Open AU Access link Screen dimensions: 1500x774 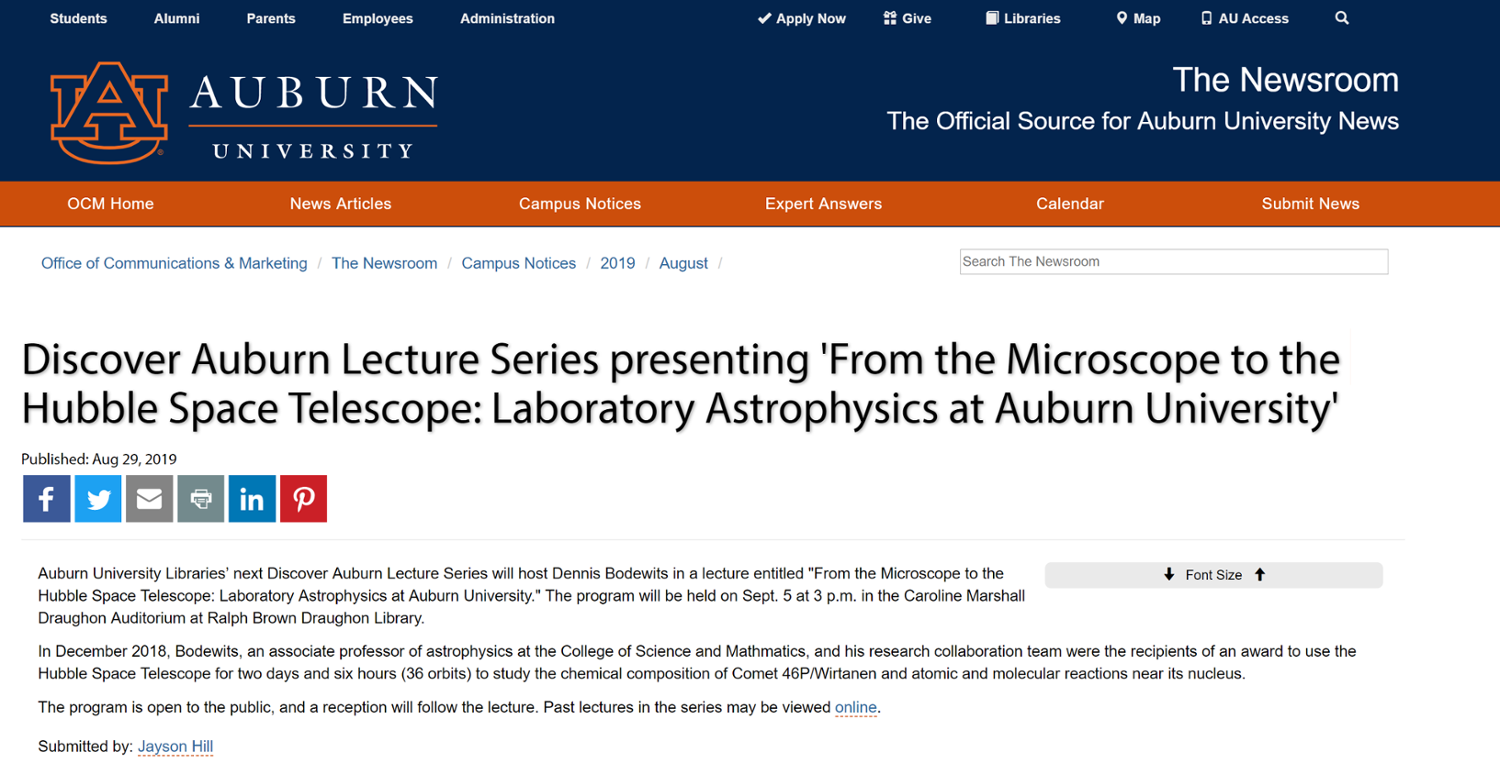coord(1244,19)
